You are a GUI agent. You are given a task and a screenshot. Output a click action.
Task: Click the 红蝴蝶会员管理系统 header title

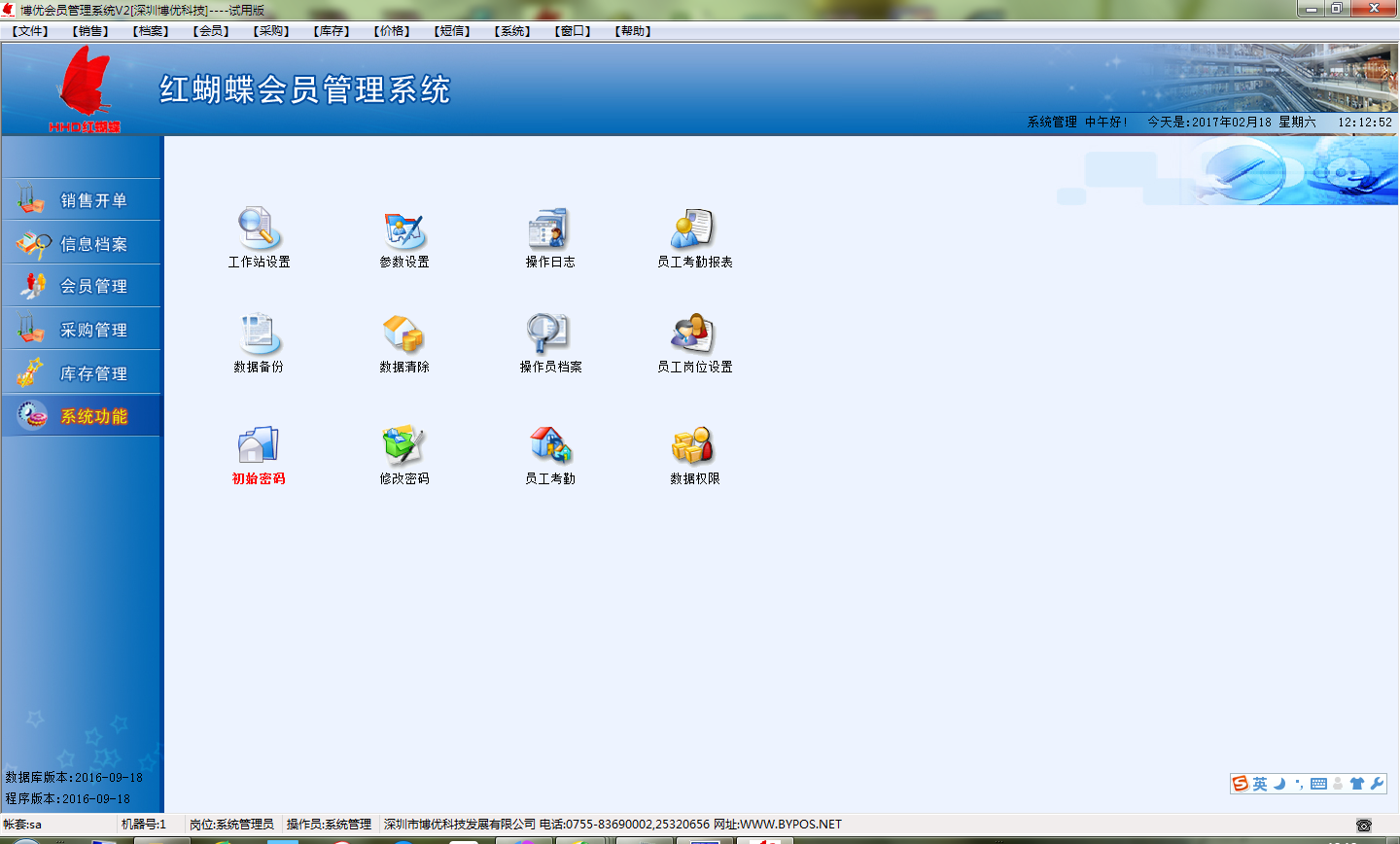pos(305,90)
